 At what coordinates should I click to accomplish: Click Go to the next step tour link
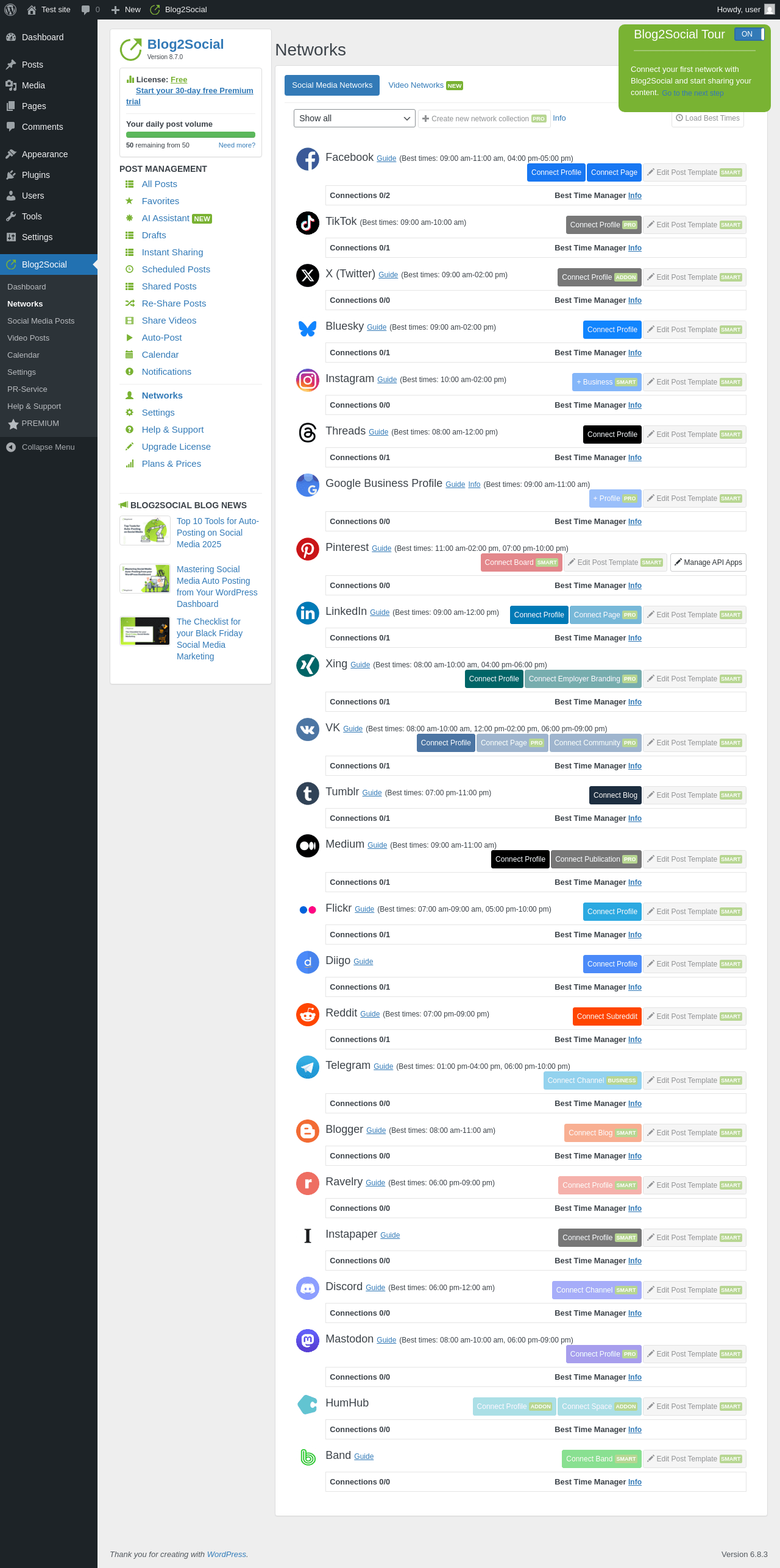tap(693, 93)
